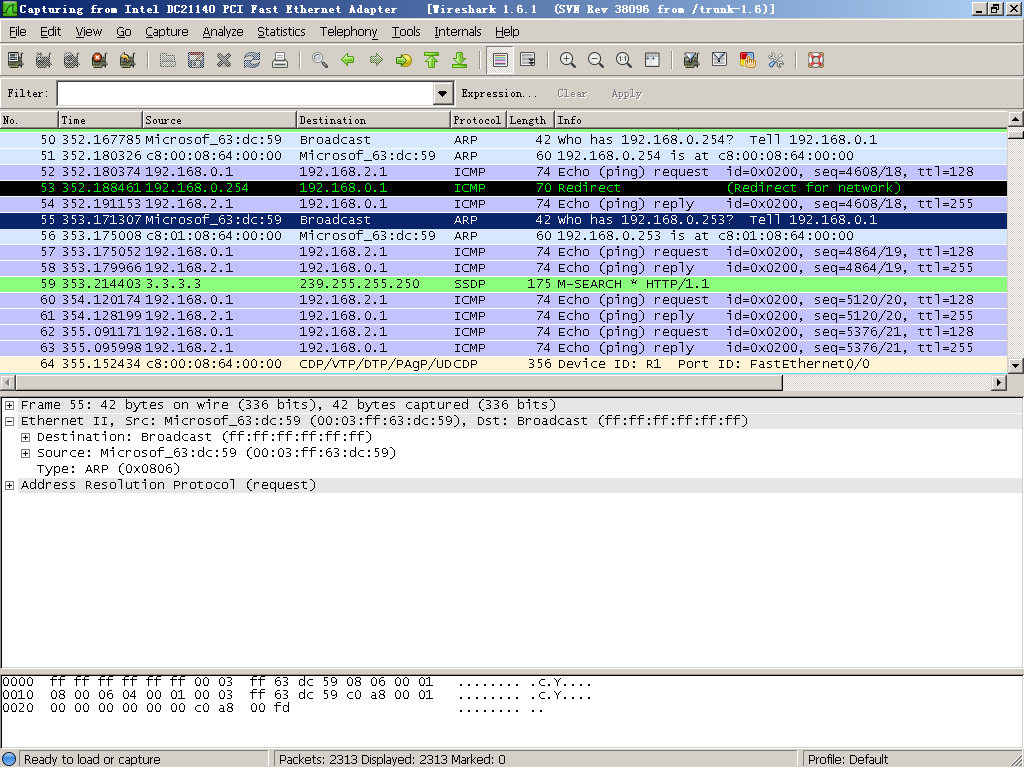
Task: Open a capture file icon
Action: (x=168, y=60)
